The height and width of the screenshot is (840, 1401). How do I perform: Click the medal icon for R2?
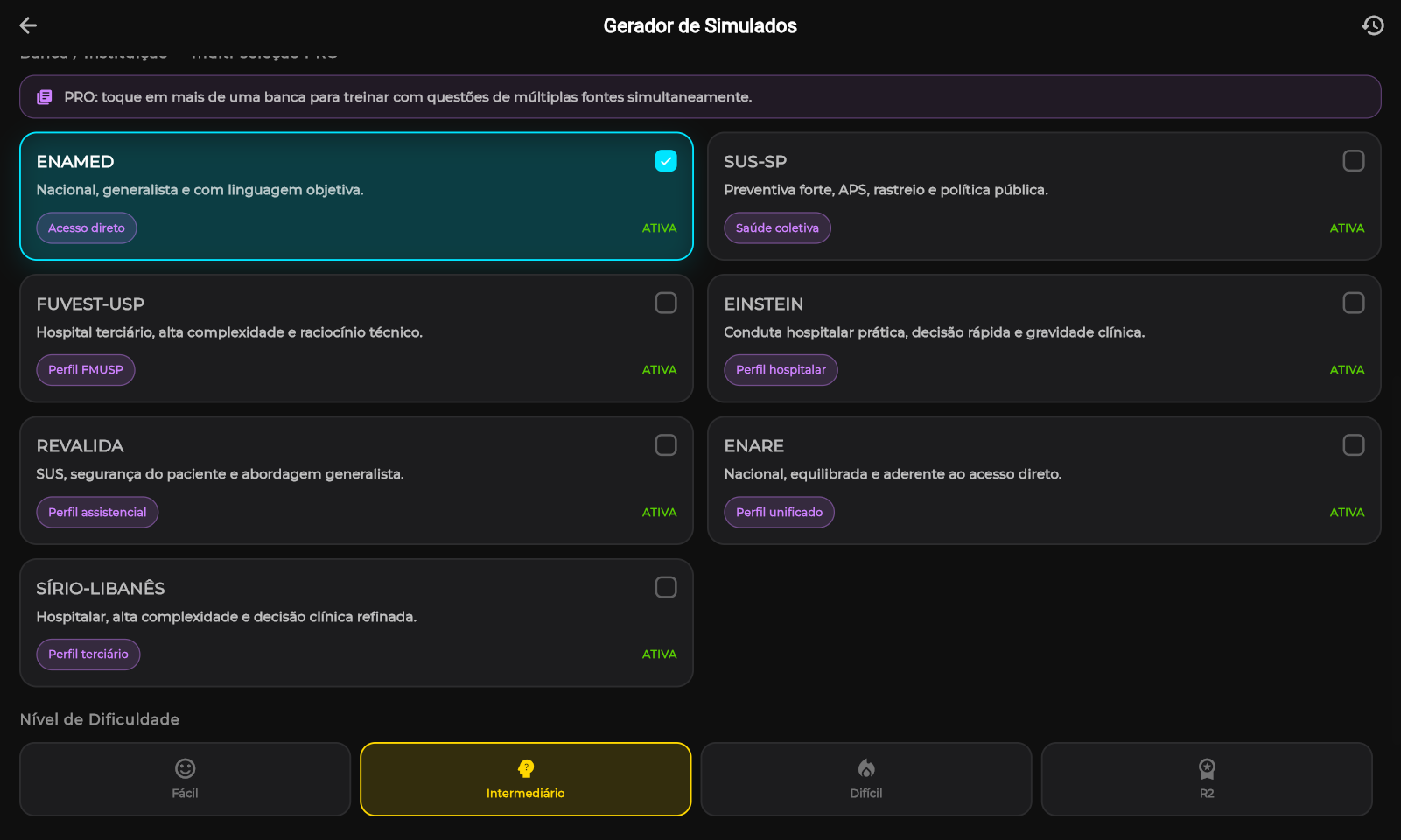(1207, 768)
